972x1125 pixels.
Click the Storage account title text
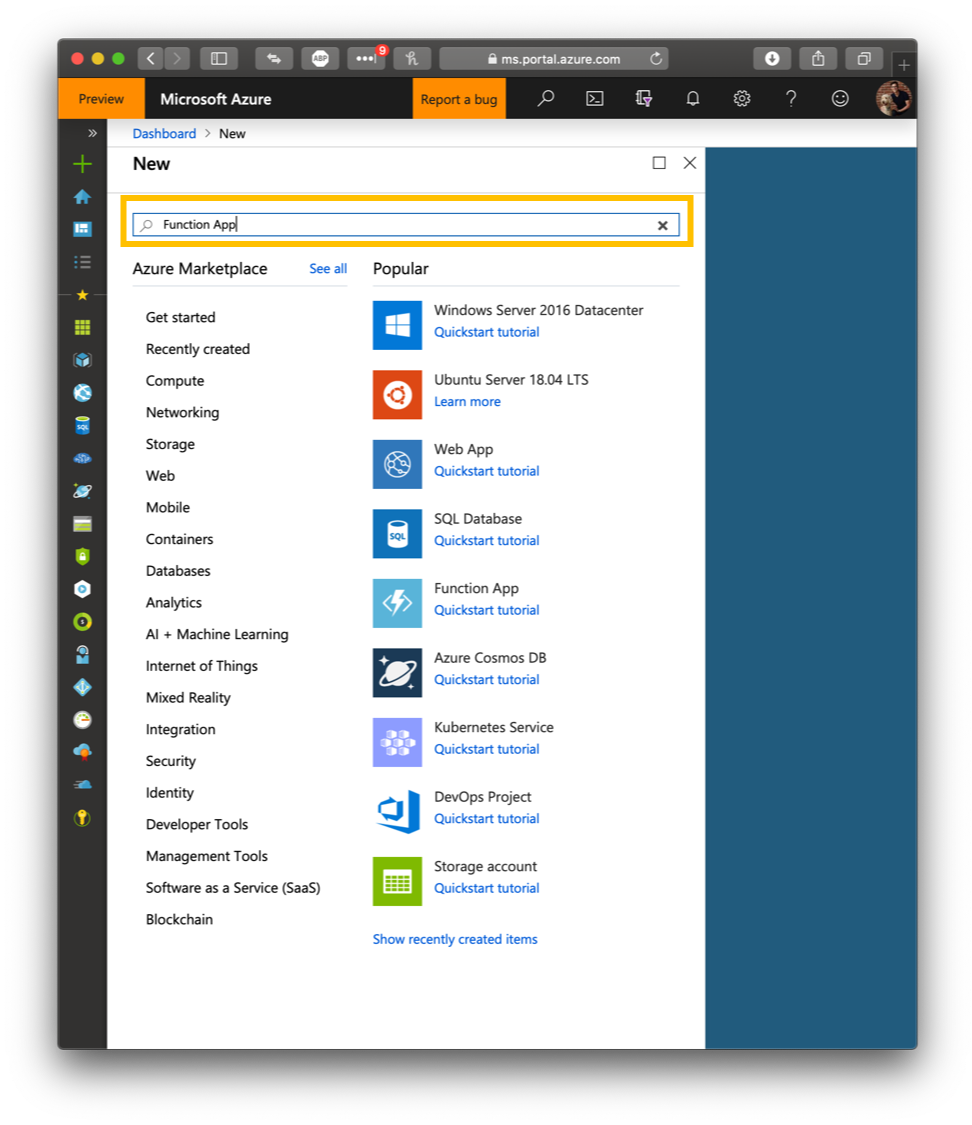486,867
